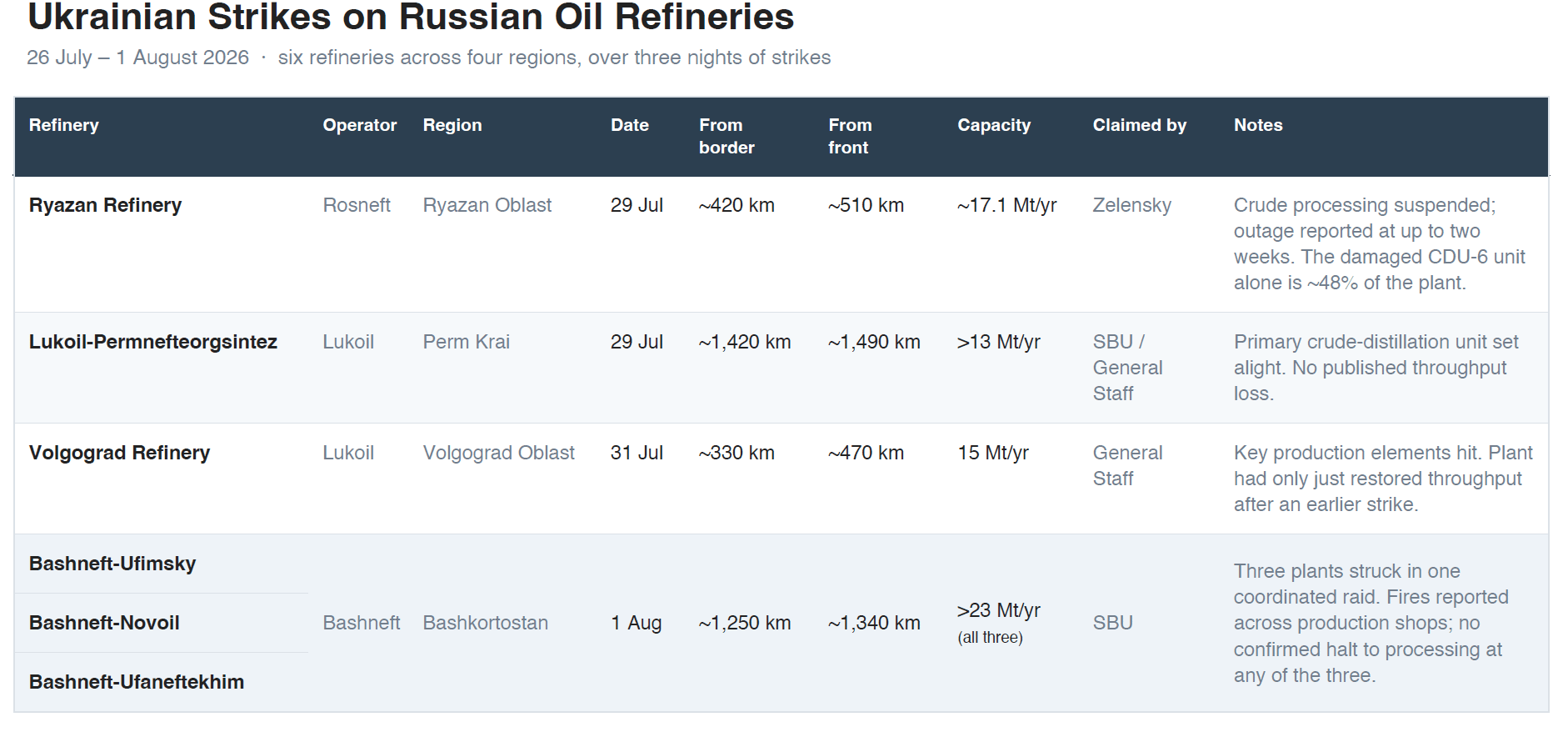Click the 'Lukoil' operator in Volgograd row
The height and width of the screenshot is (737, 1568).
348,453
